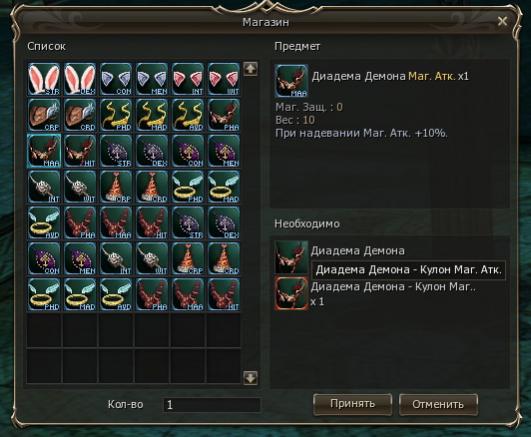Viewport: 531px width, 437px height.
Task: Select the bunny ears STR item
Action: click(44, 79)
